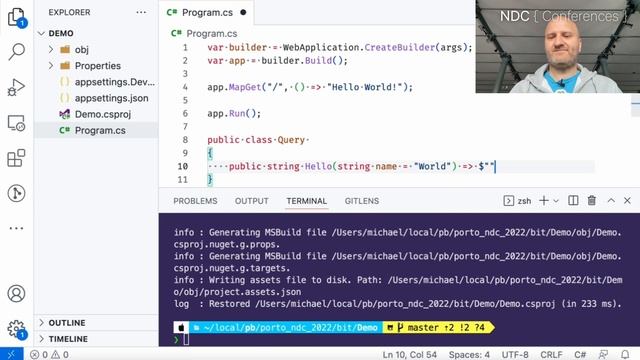Close the terminal panel
The height and width of the screenshot is (360, 640).
pyautogui.click(x=627, y=200)
